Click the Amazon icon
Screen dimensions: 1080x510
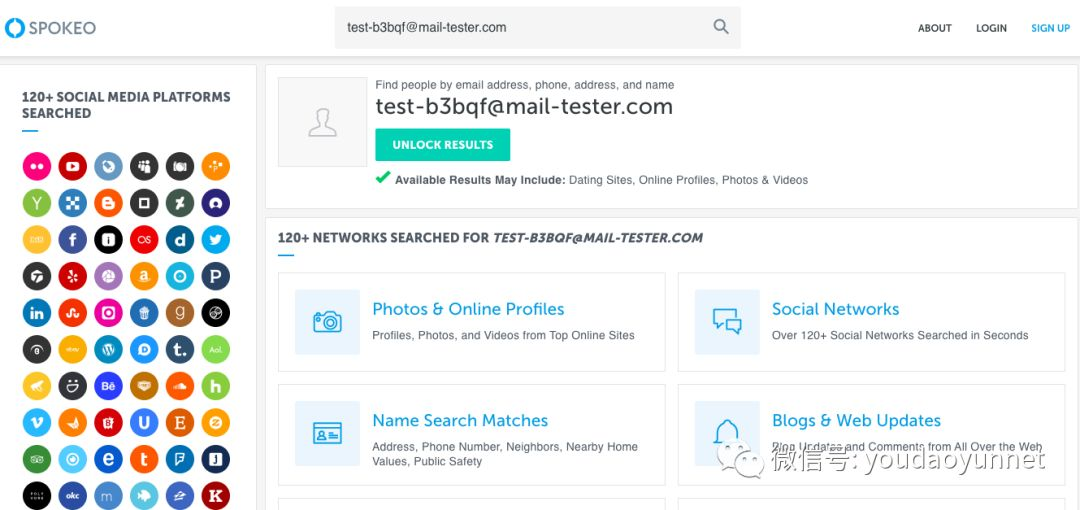[x=144, y=276]
